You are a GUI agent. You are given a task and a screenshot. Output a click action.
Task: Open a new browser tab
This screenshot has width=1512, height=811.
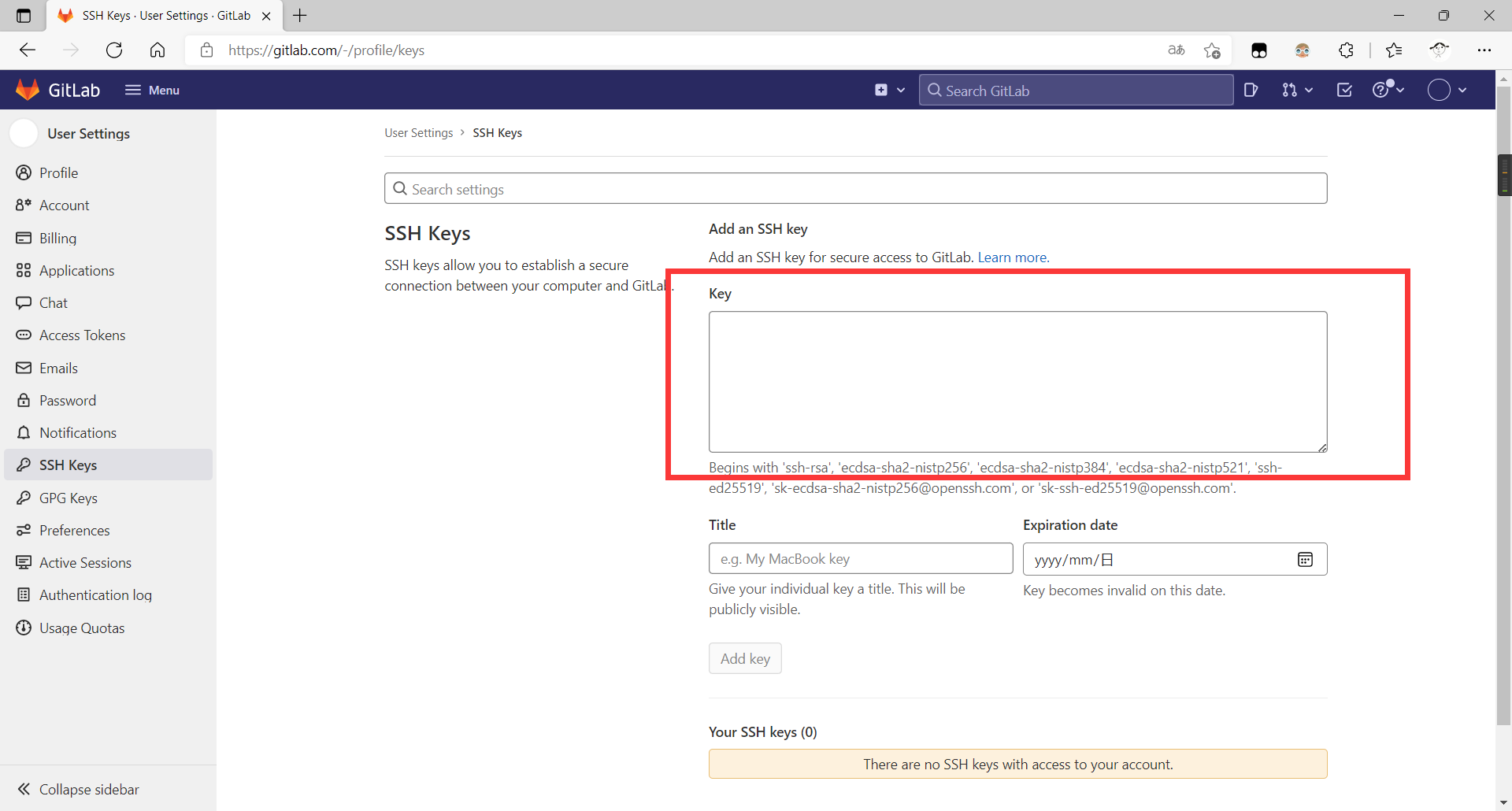pos(300,15)
